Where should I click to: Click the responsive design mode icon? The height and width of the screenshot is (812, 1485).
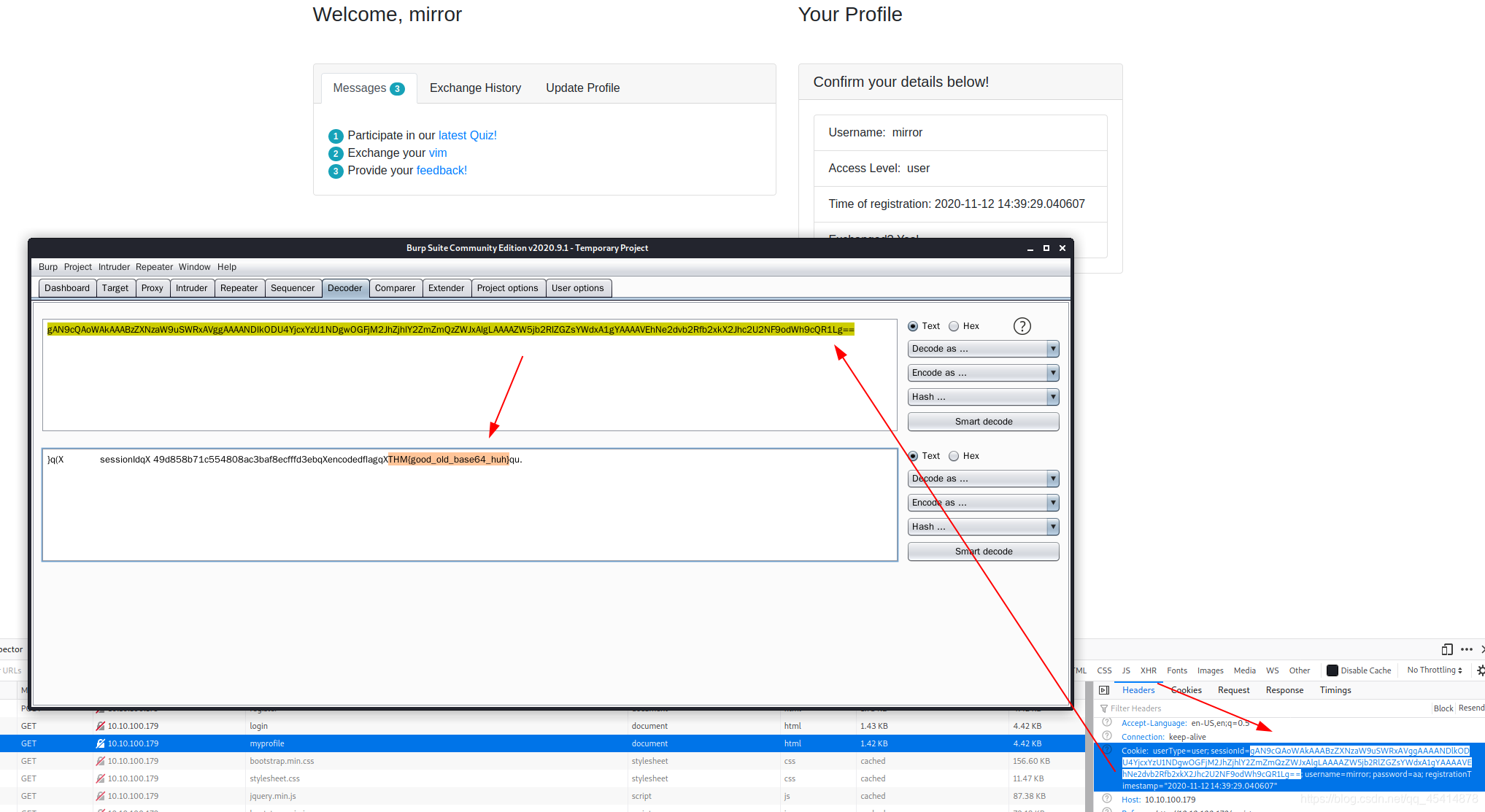tap(1447, 649)
